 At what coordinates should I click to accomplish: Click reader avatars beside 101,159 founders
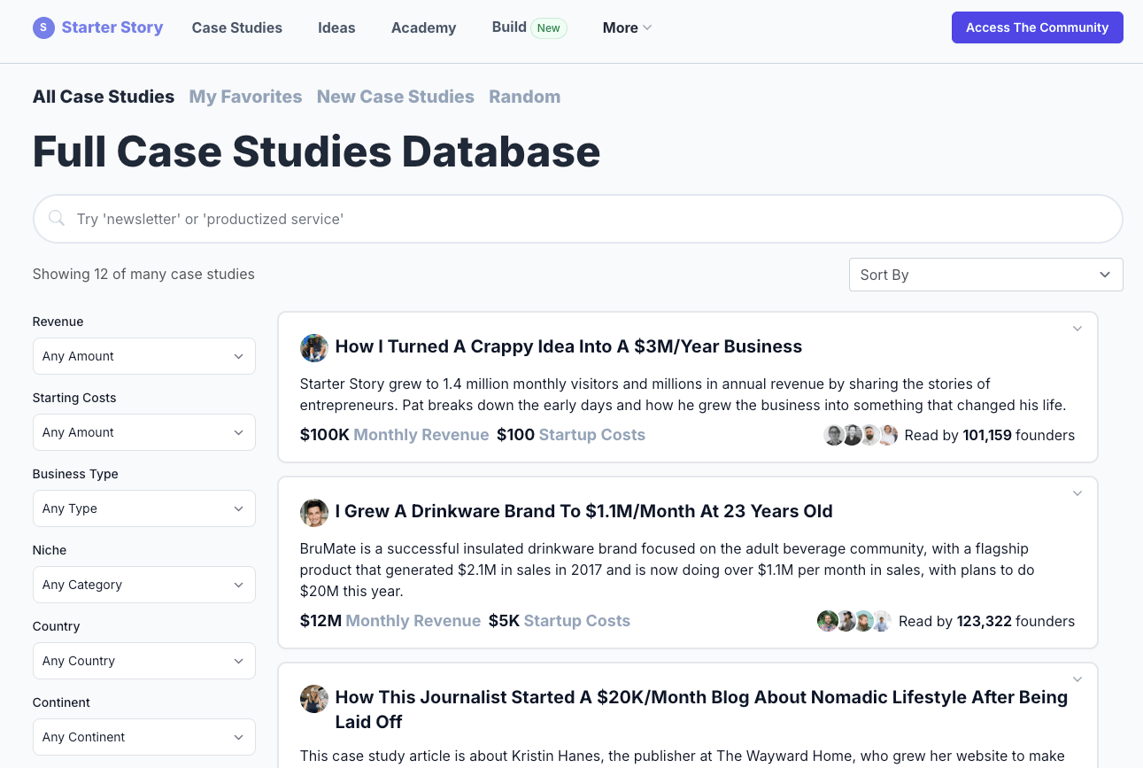860,435
